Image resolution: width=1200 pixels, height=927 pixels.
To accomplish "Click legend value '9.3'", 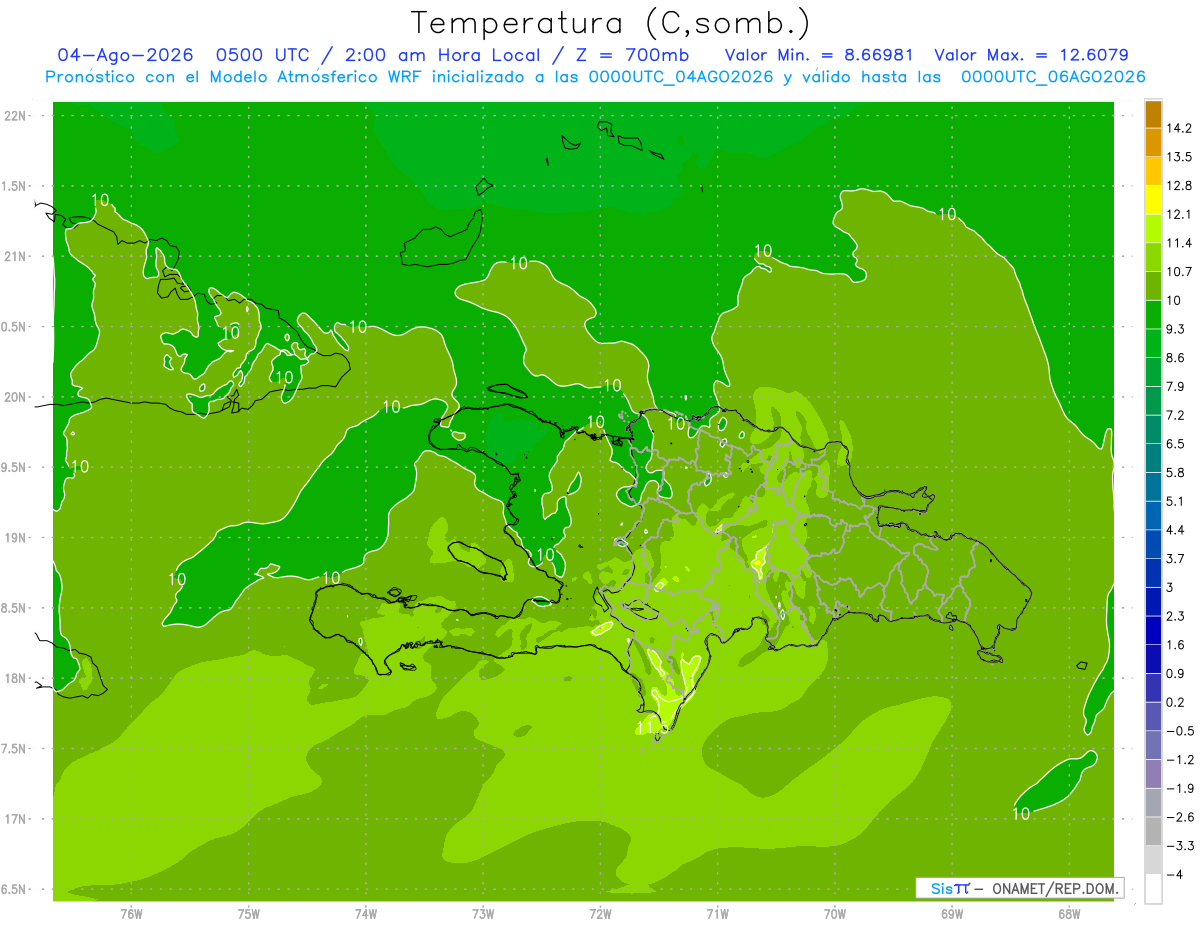I will click(1177, 329).
